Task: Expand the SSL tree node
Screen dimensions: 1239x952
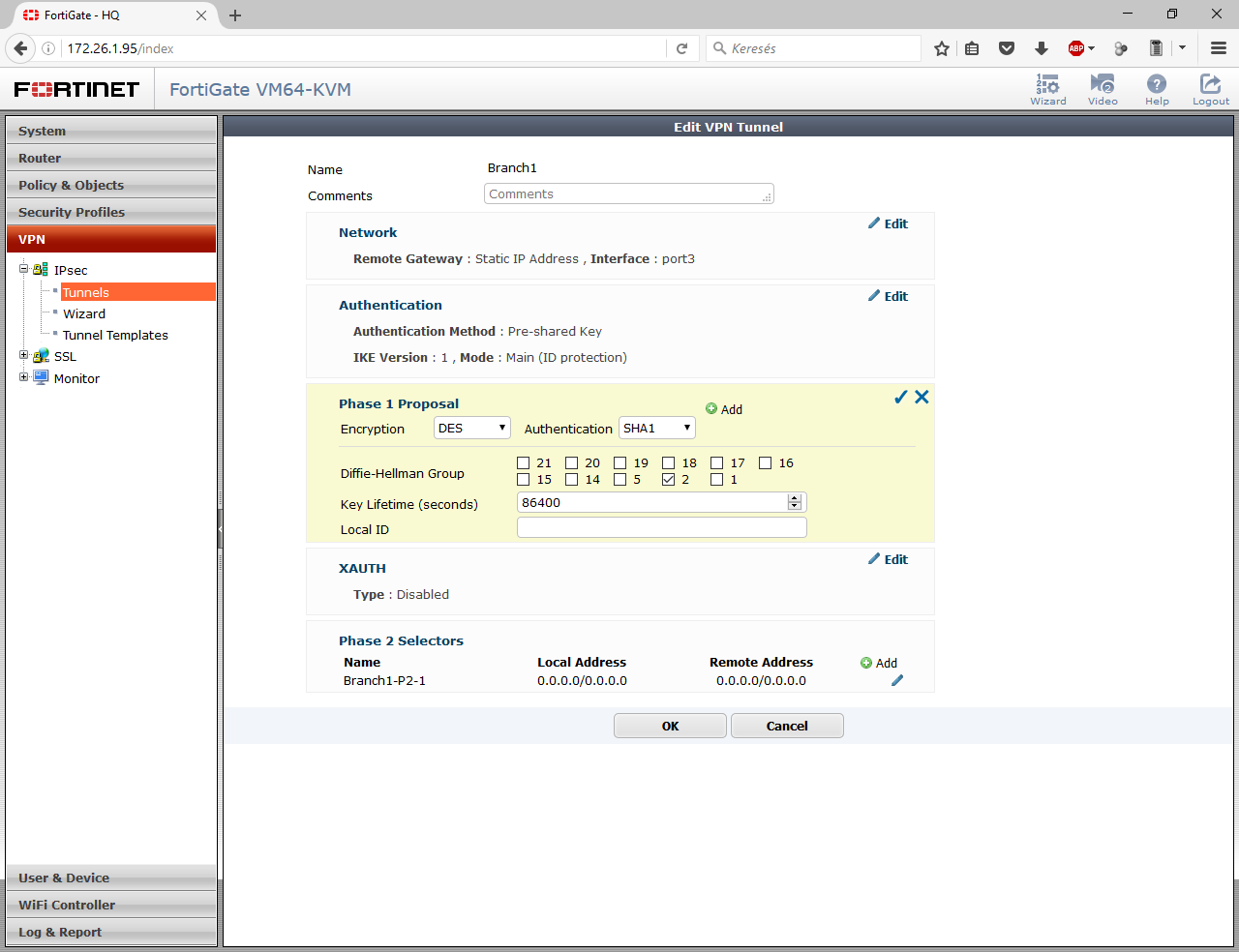Action: coord(24,356)
